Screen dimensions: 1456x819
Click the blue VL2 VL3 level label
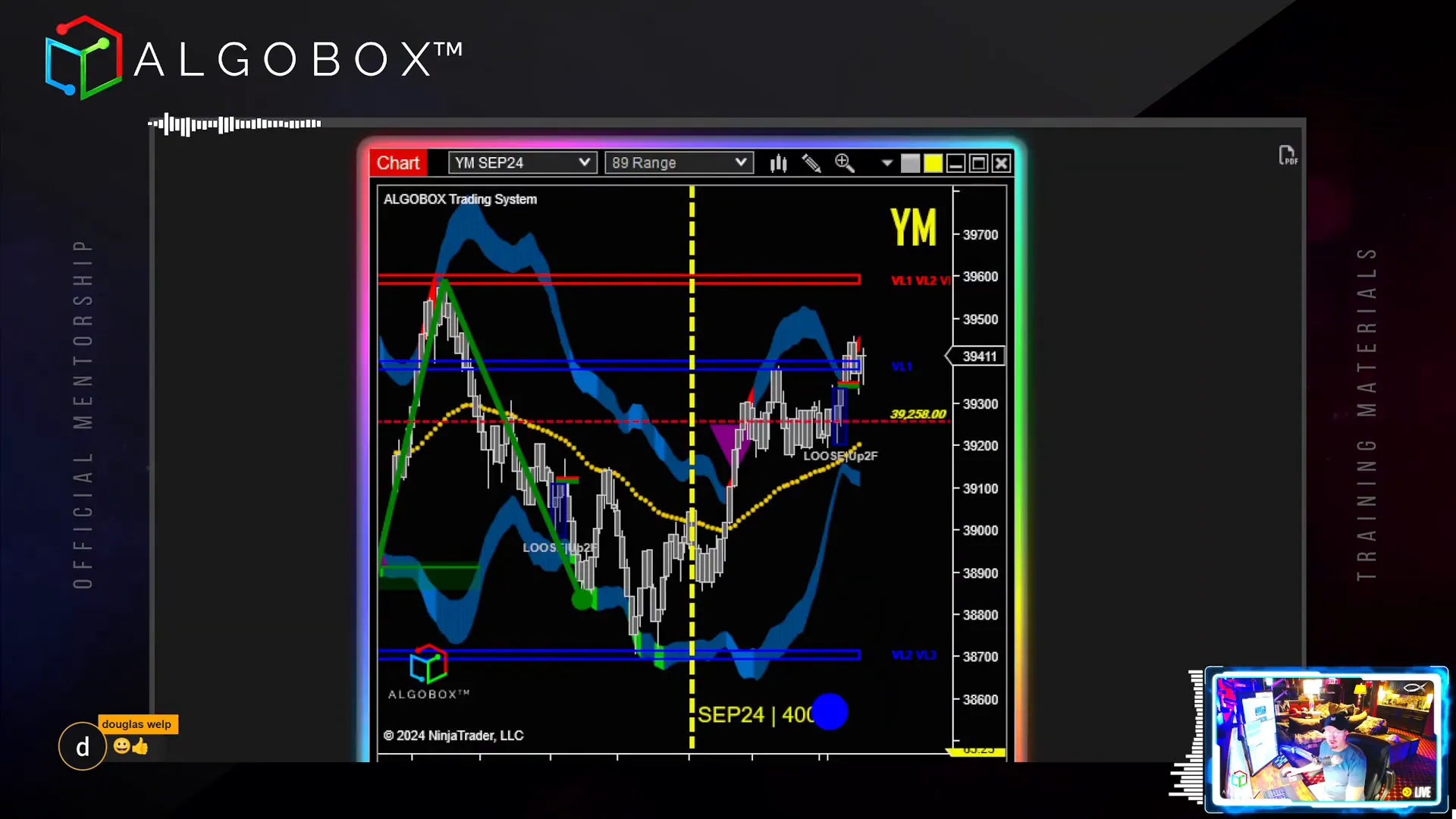pos(914,655)
